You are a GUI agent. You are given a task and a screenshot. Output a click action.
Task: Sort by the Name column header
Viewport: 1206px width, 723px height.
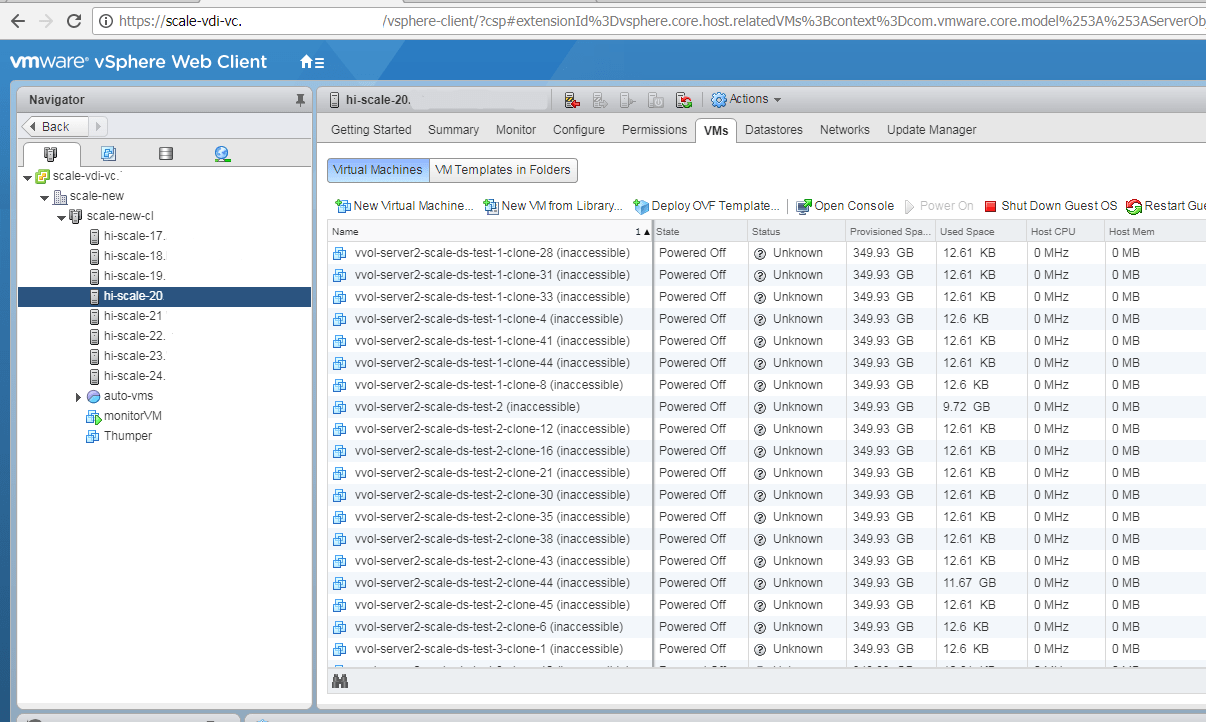[x=489, y=232]
